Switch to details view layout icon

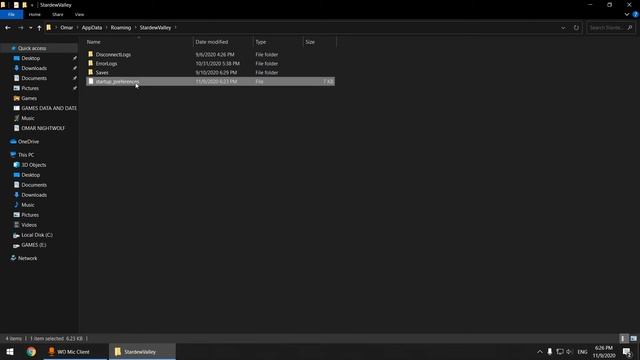(x=623, y=338)
